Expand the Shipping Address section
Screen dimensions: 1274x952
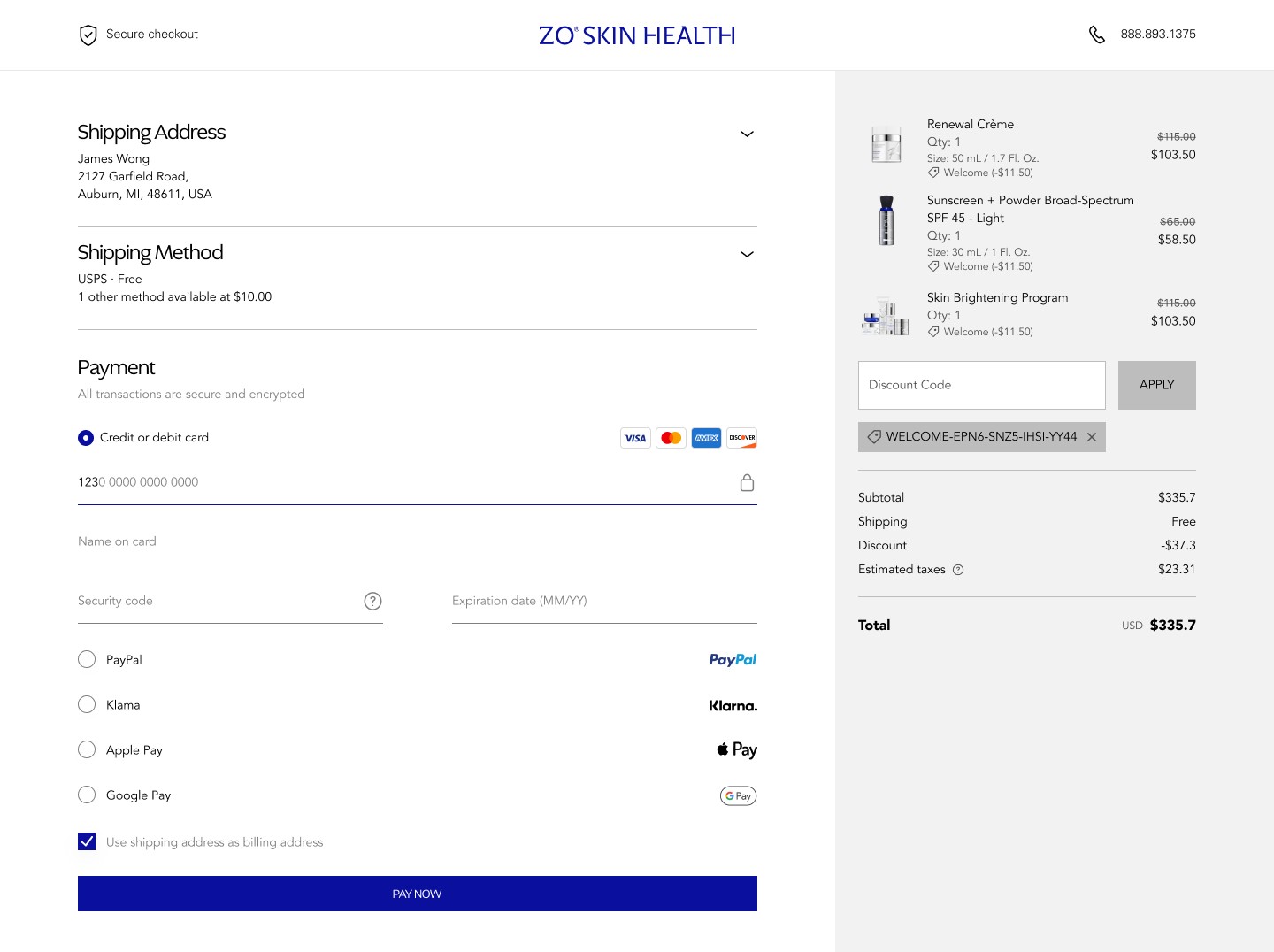point(747,134)
